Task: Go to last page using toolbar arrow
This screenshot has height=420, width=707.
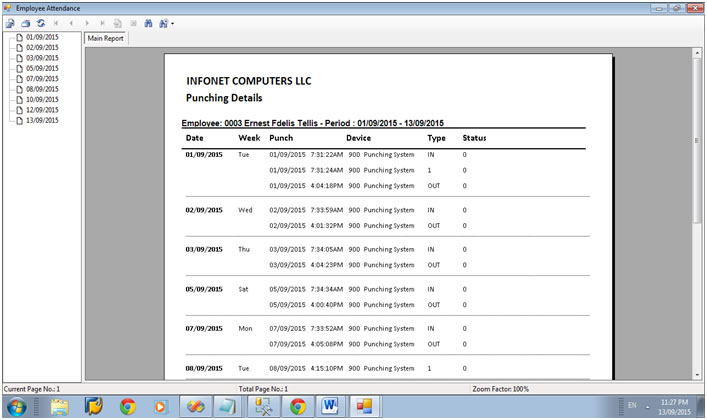Action: pyautogui.click(x=102, y=23)
